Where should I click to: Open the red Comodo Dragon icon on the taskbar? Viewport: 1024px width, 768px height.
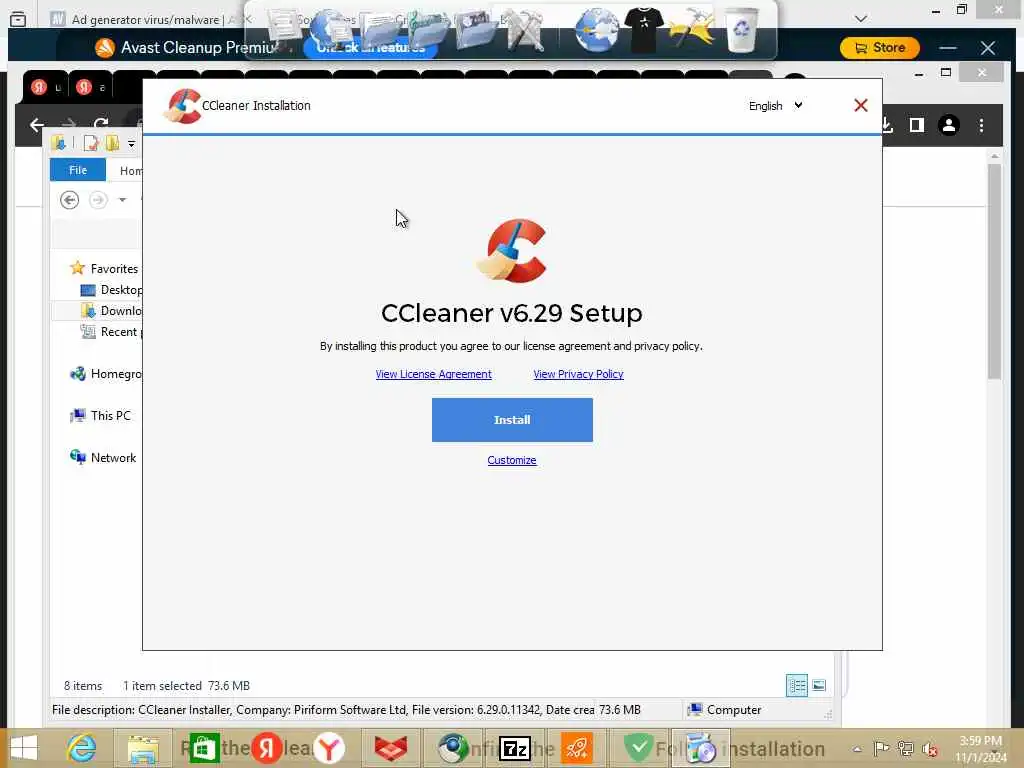391,748
